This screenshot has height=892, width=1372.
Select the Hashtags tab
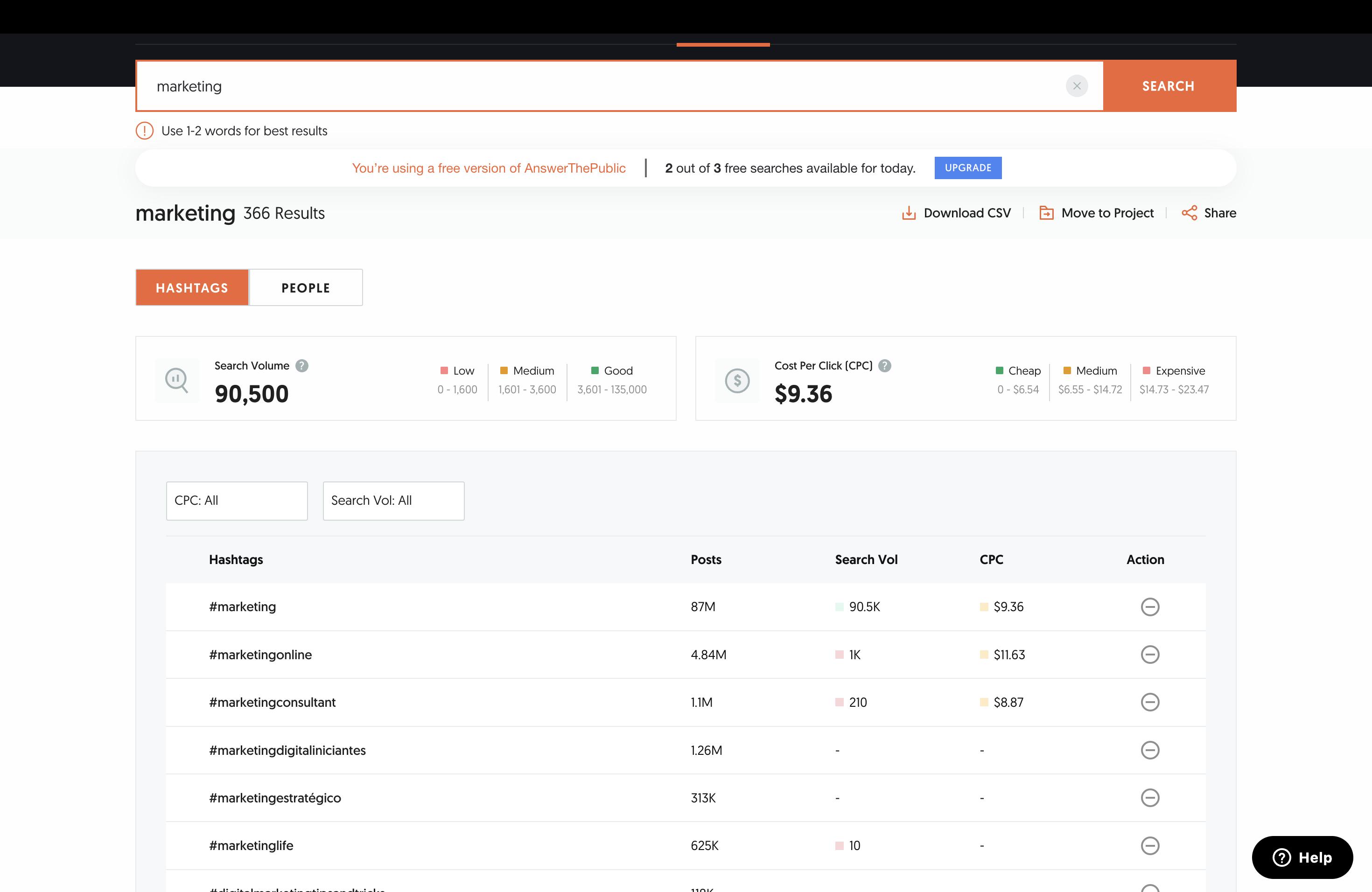192,287
